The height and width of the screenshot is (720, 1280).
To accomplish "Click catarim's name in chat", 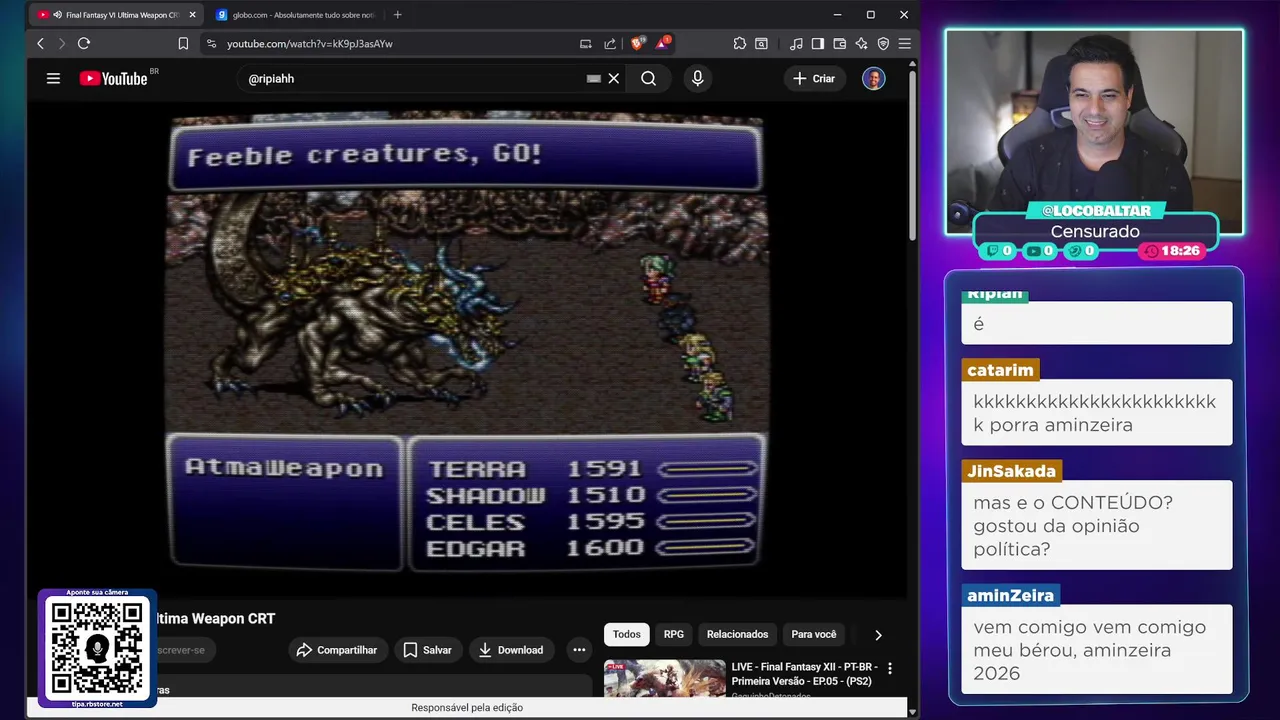I will [1000, 370].
